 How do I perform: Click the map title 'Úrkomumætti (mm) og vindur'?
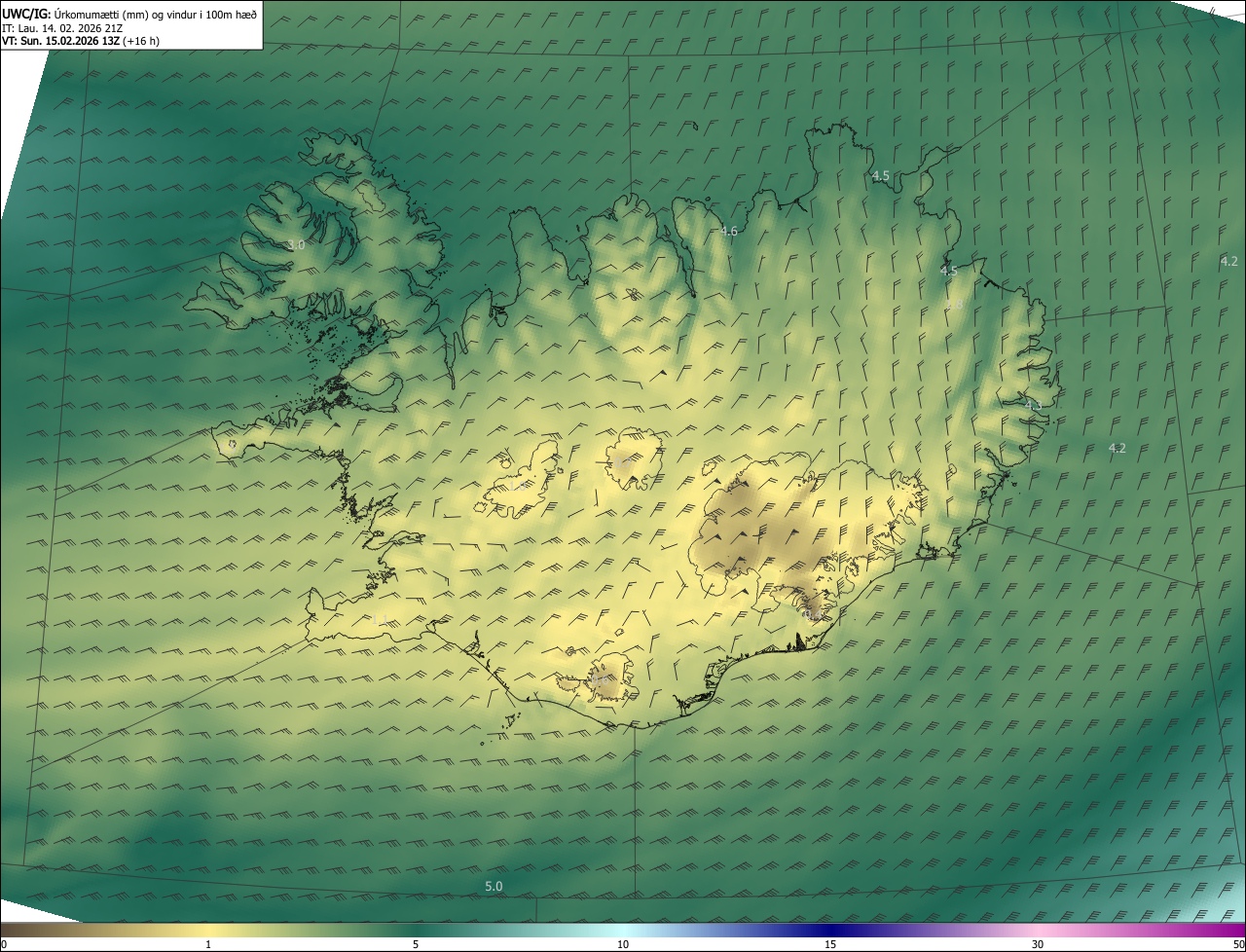point(127,14)
